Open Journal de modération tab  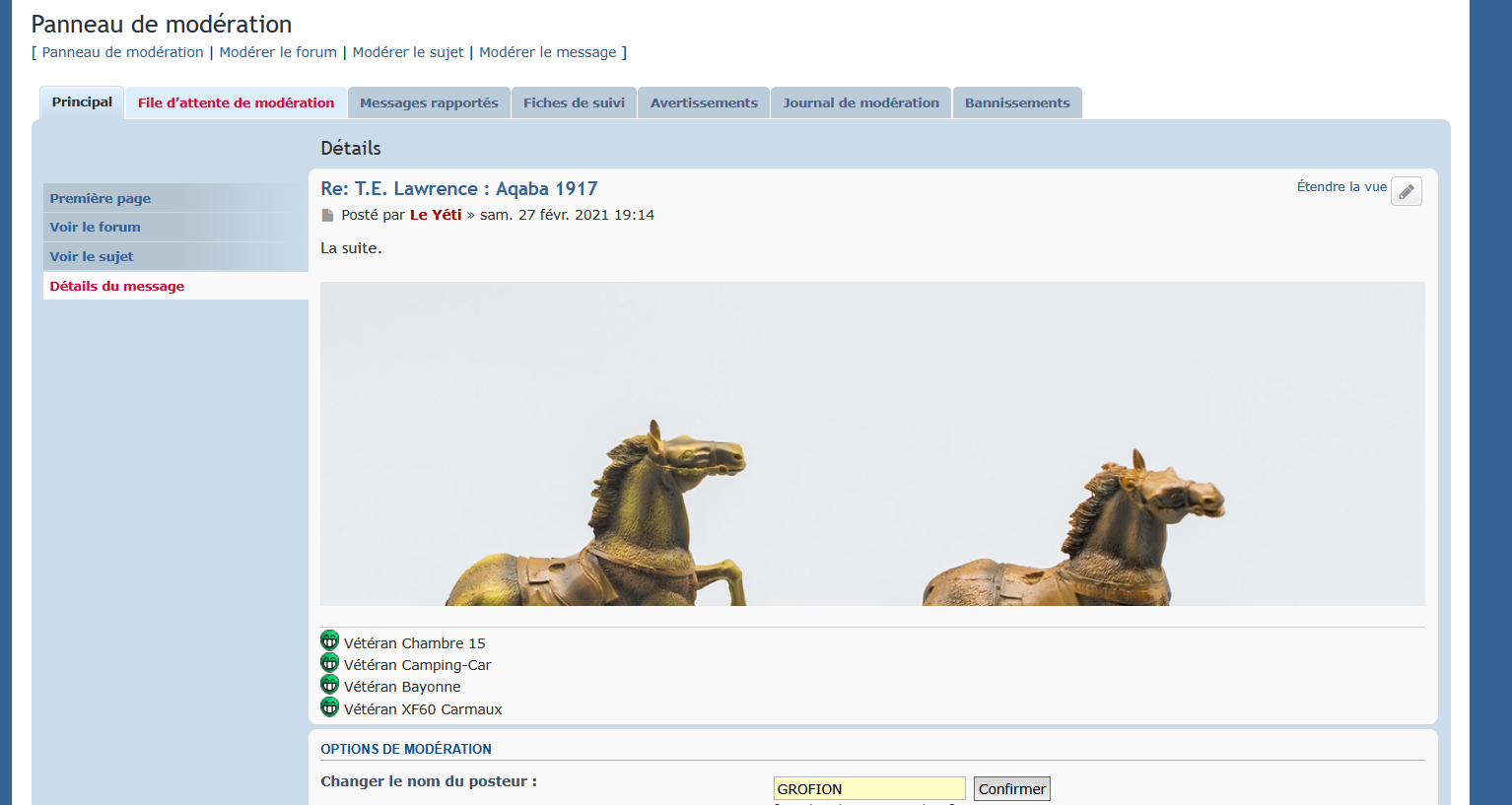coord(860,102)
